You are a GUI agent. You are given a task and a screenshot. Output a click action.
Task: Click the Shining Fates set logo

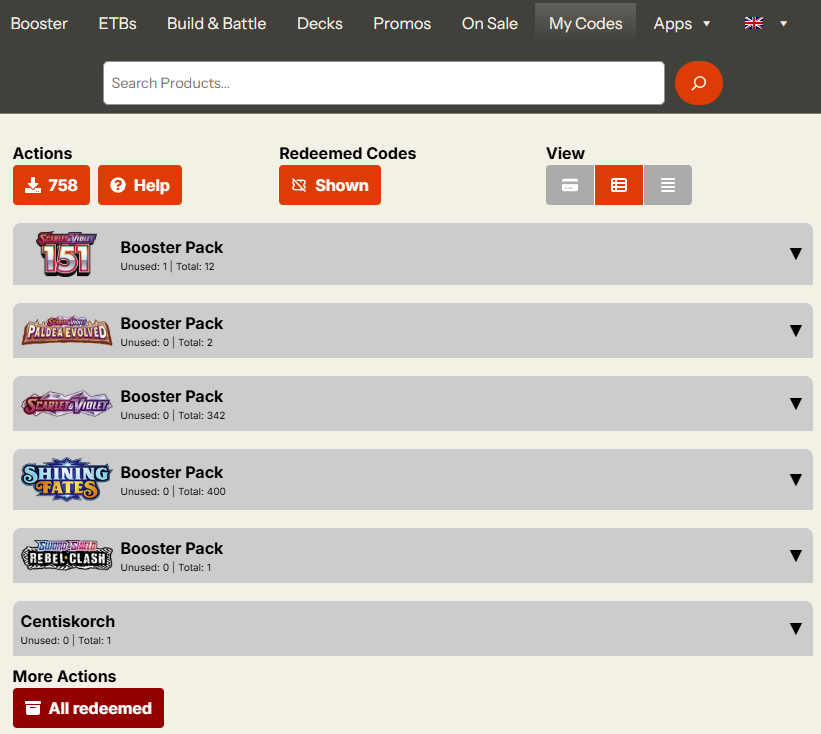point(66,479)
